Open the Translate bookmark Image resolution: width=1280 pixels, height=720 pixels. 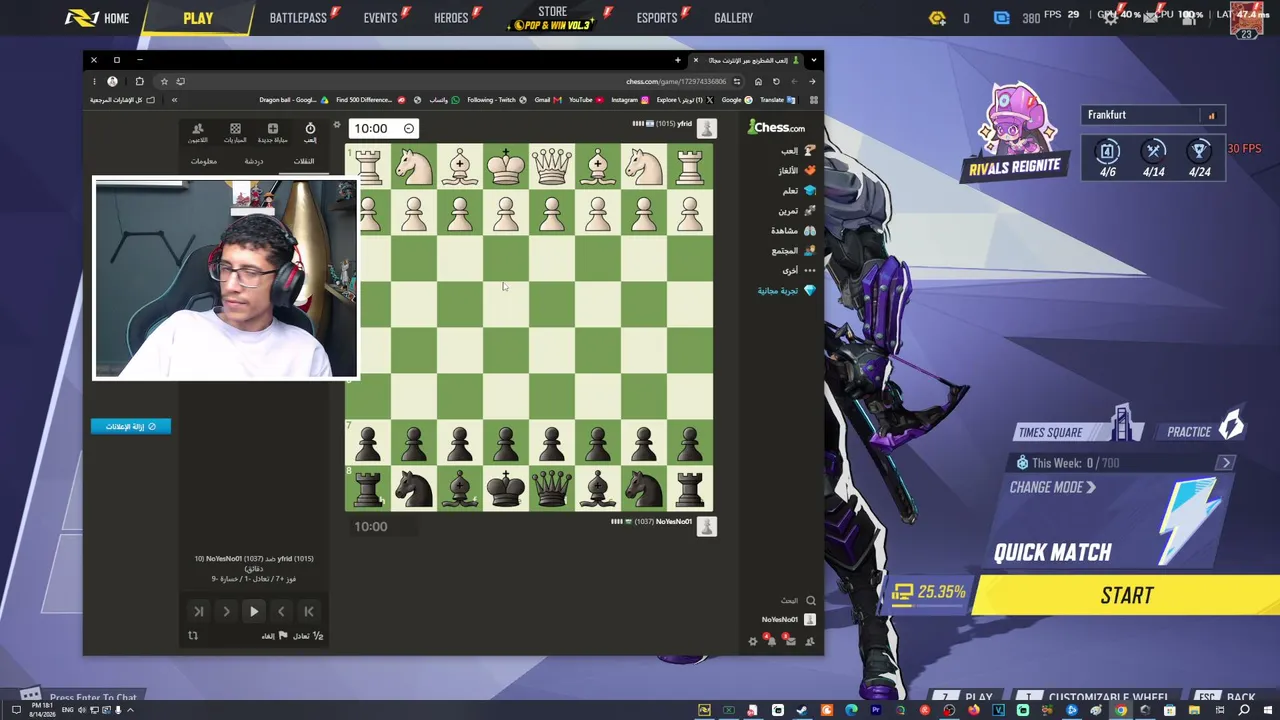pos(777,100)
